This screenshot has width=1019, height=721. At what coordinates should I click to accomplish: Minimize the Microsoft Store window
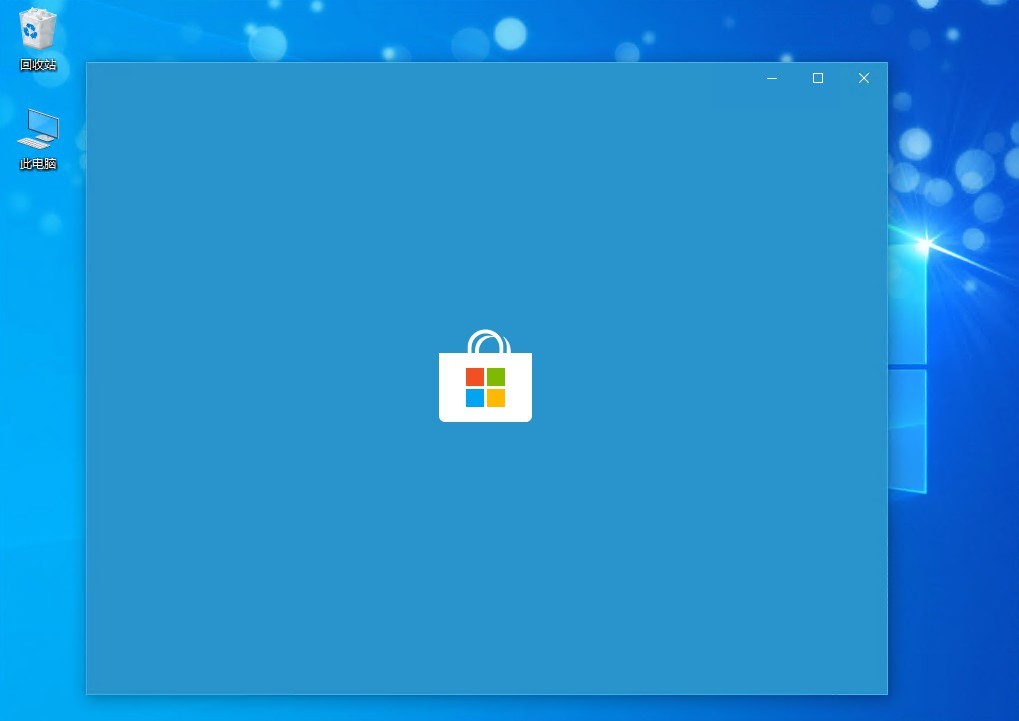(x=772, y=78)
